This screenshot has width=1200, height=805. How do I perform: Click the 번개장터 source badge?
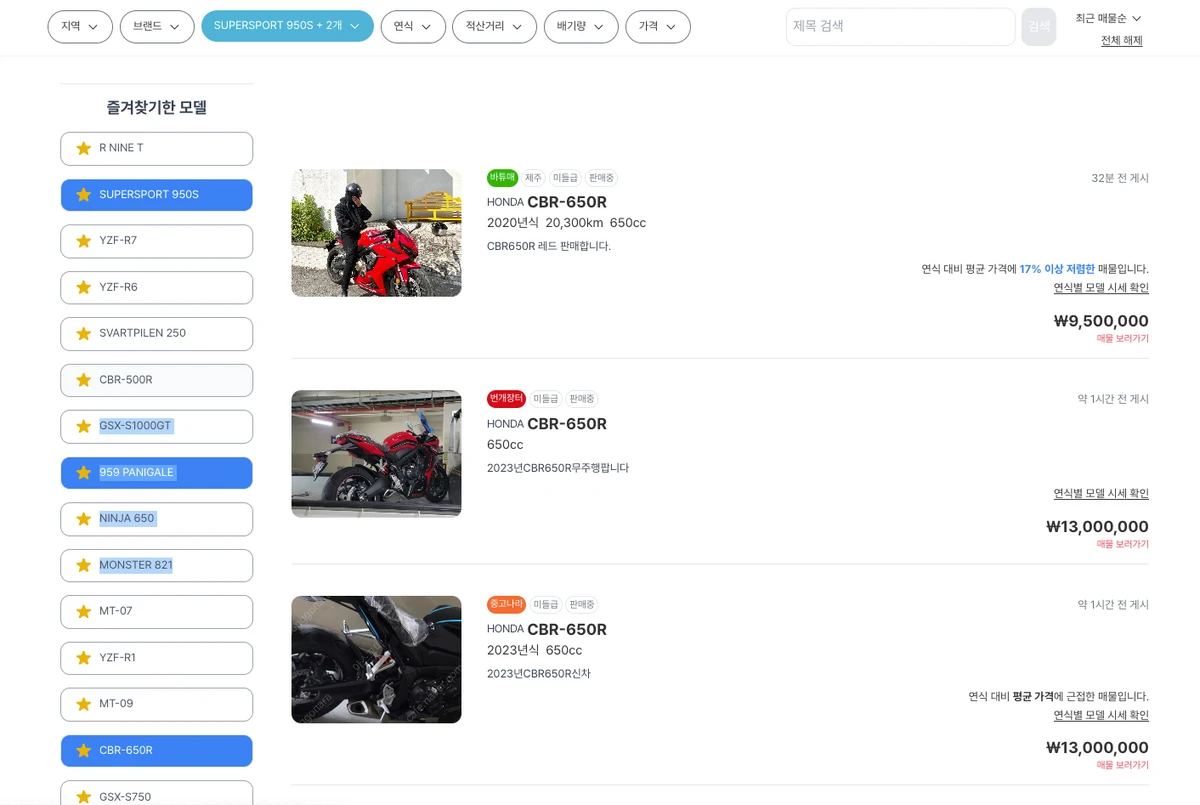[506, 399]
